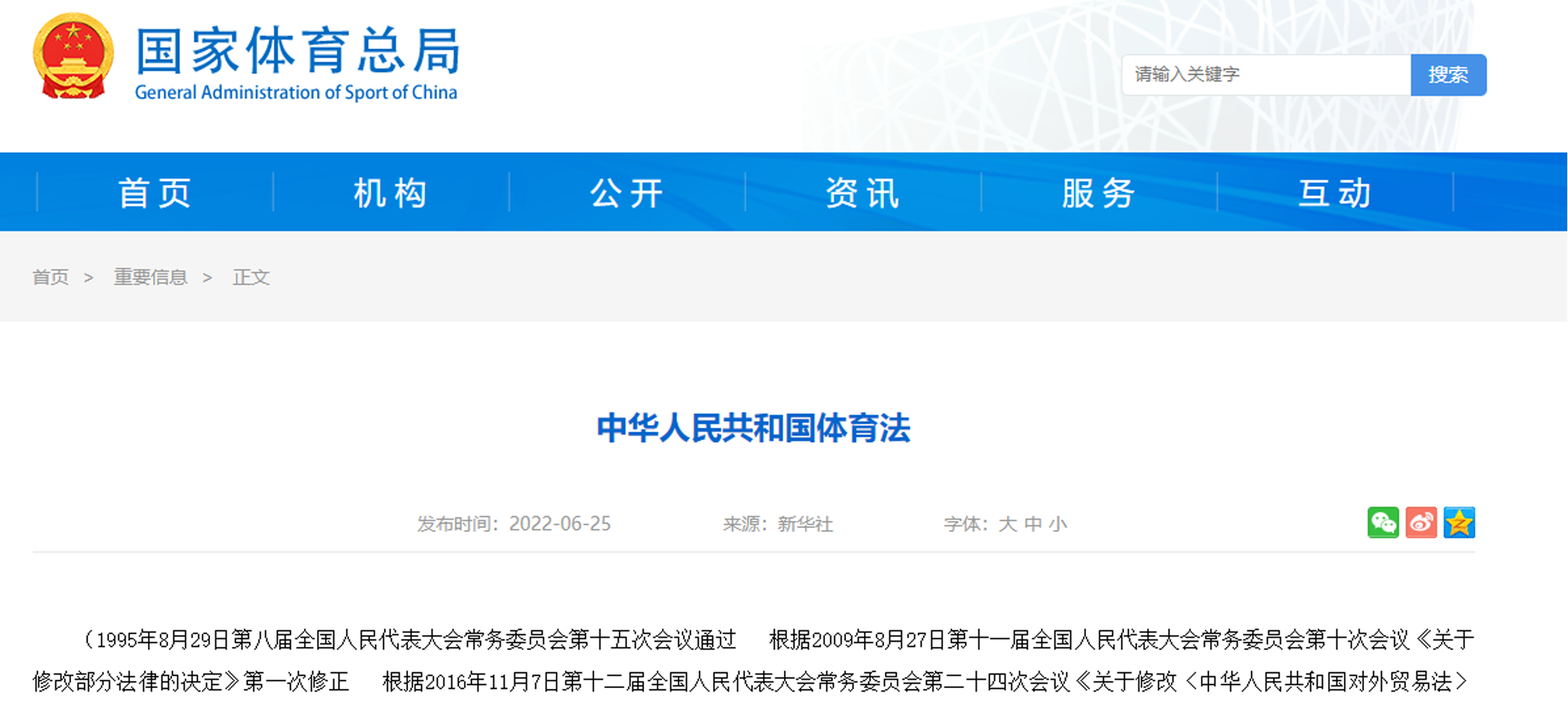1568x706 pixels.
Task: Select 正文 in the breadcrumb
Action: tap(252, 277)
